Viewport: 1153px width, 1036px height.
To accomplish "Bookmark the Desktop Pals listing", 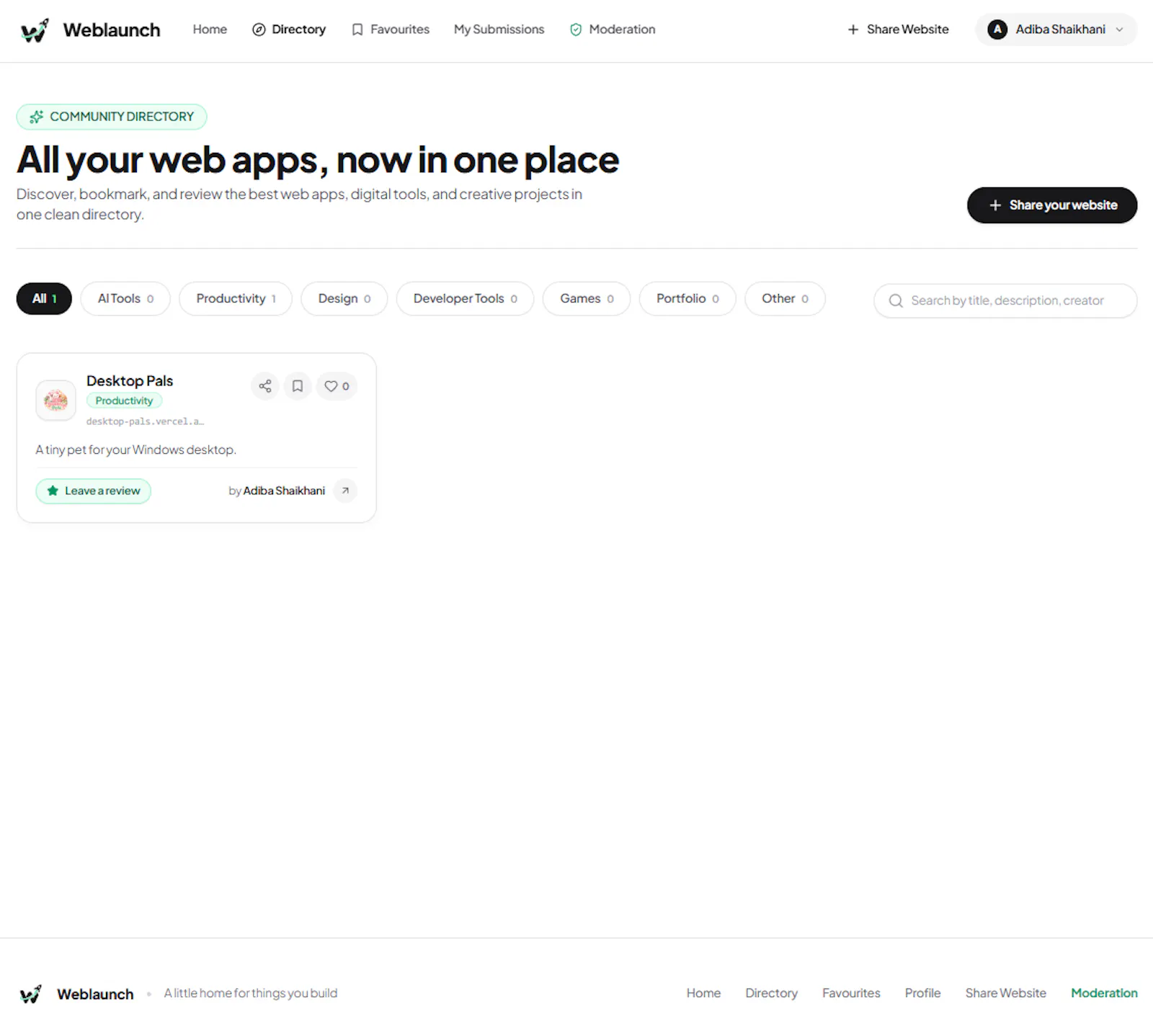I will 298,386.
